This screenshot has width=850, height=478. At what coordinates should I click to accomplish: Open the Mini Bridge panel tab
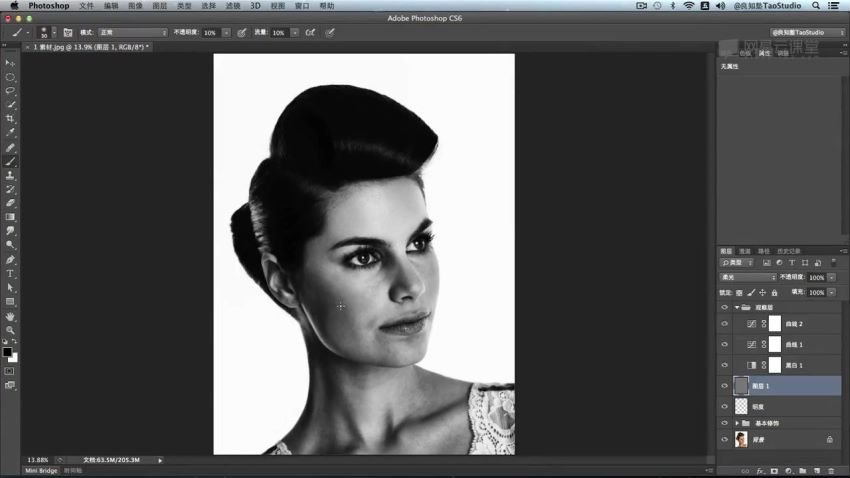[41, 470]
